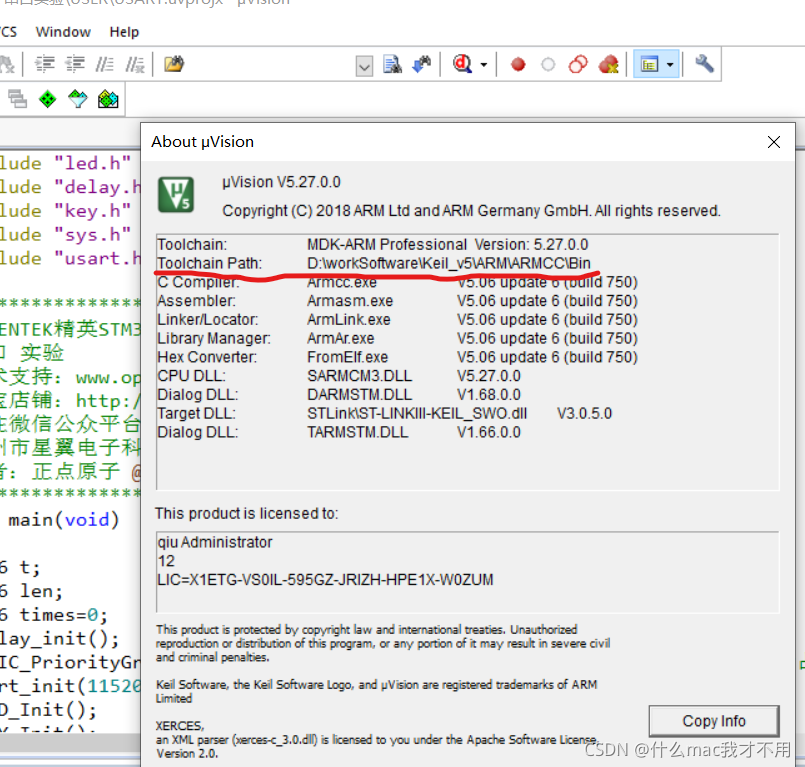Click the '"led.h"' include line in editor
Viewport: 805px width, 767px height.
[65, 163]
